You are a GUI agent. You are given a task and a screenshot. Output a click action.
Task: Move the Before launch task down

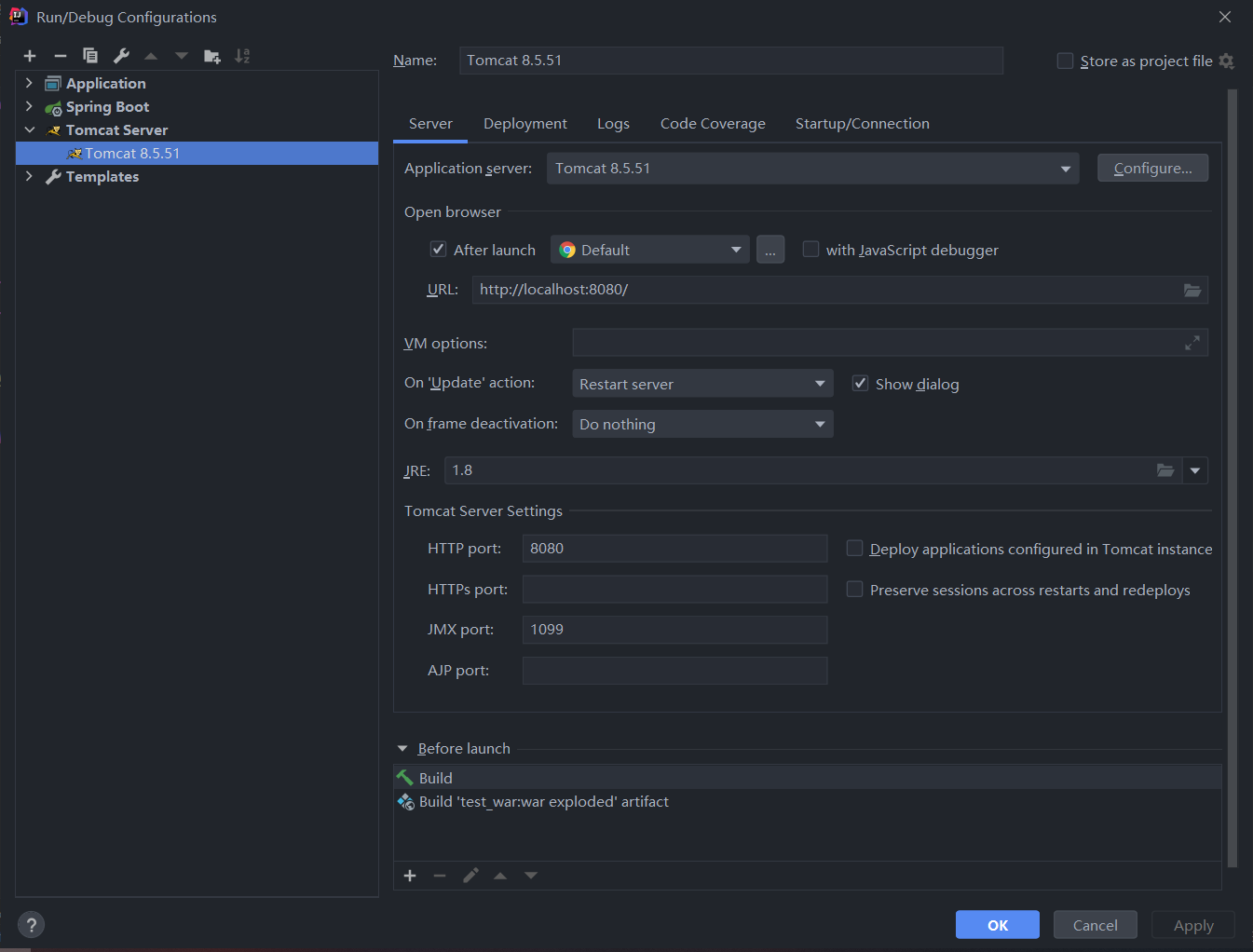pos(531,876)
